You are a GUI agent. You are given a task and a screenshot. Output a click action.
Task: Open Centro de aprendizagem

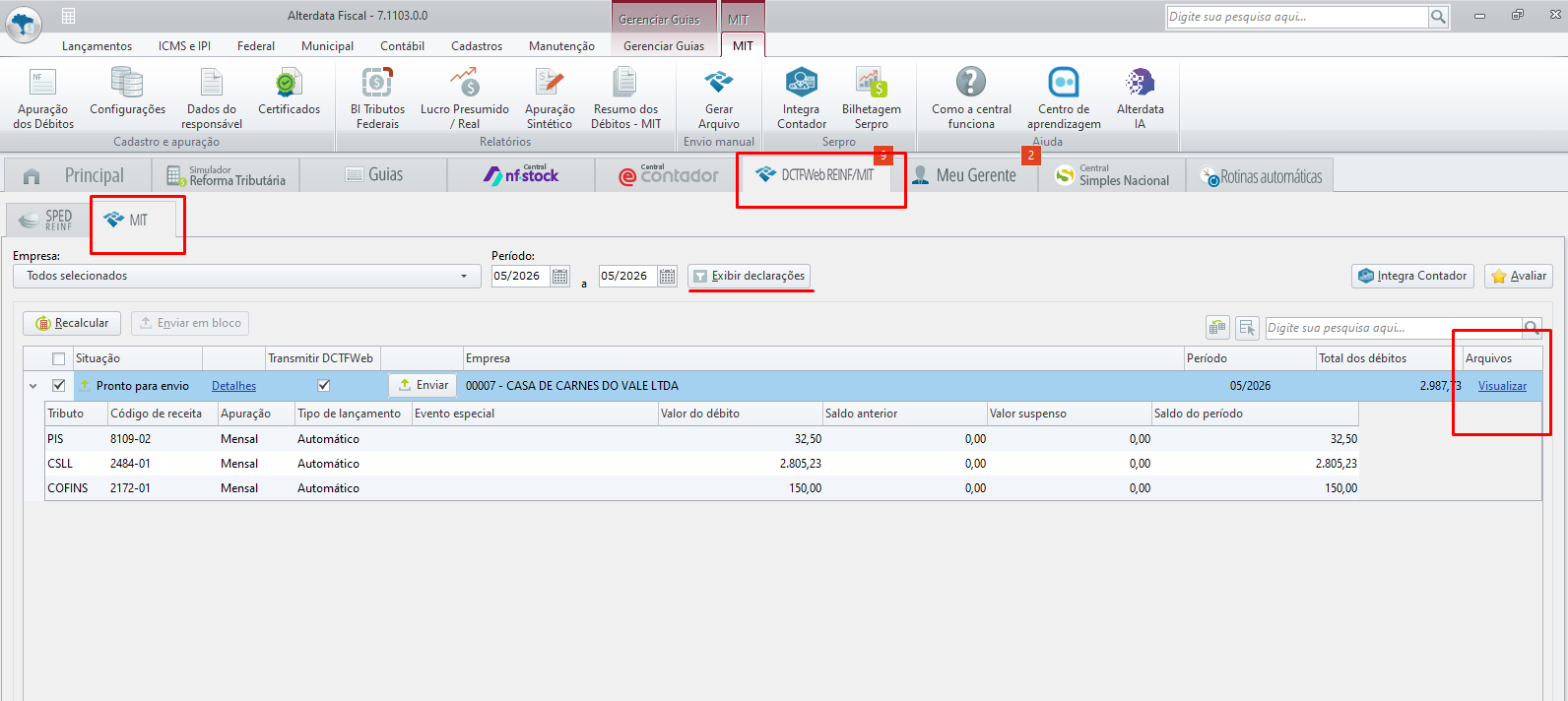click(x=1064, y=97)
